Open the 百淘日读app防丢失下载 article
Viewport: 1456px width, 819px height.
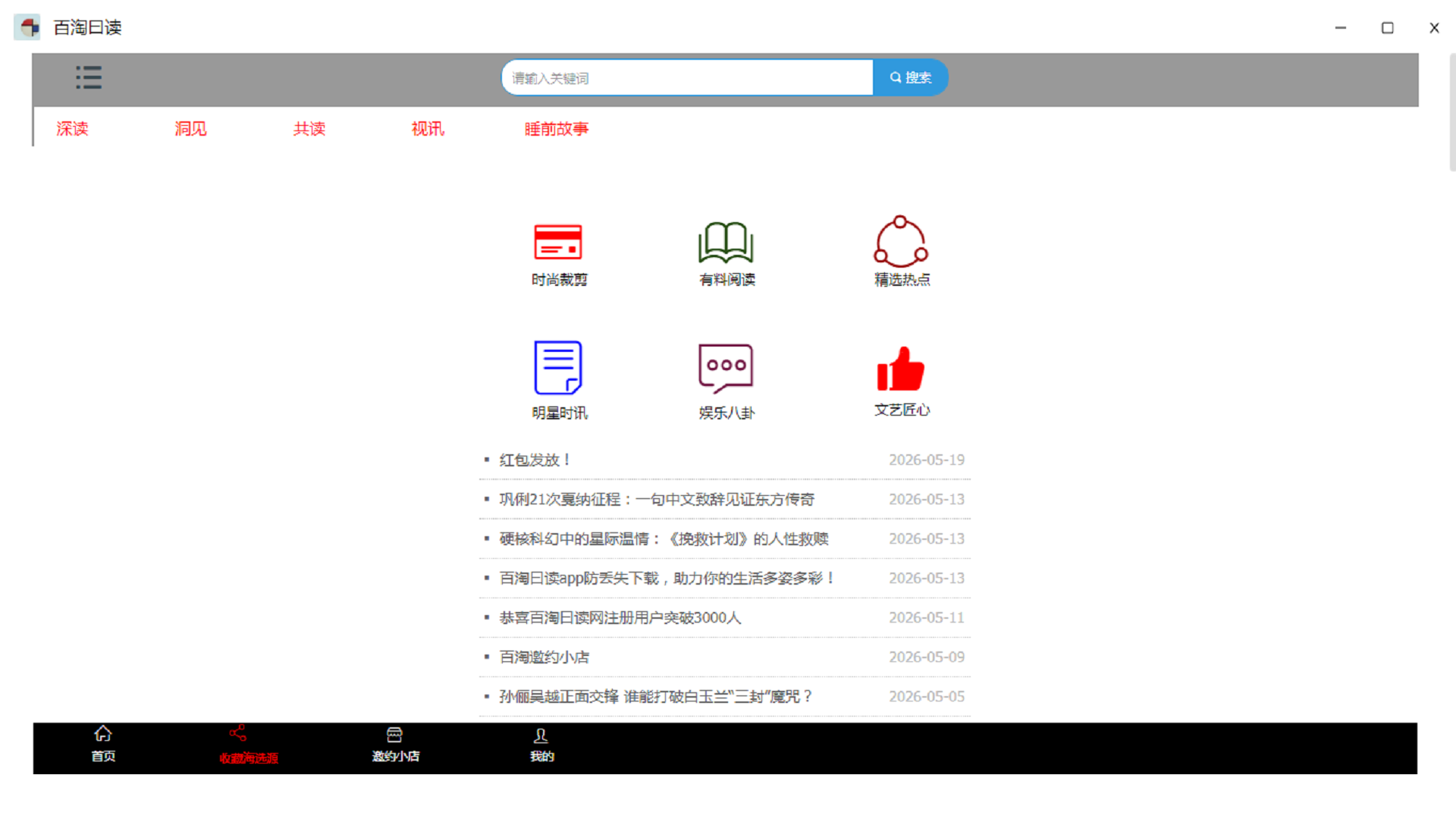[667, 578]
